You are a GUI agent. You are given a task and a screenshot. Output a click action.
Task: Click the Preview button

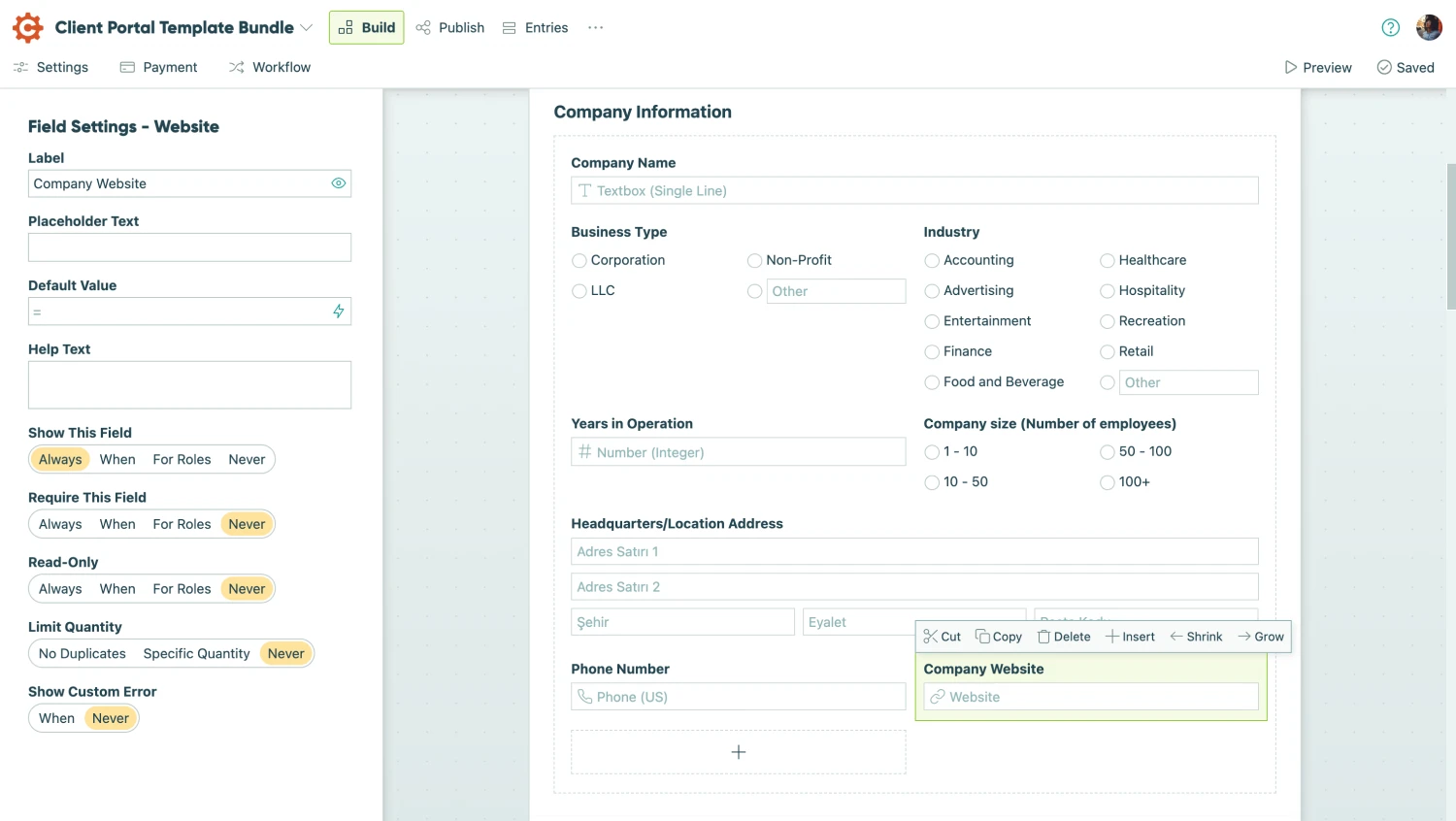point(1317,67)
